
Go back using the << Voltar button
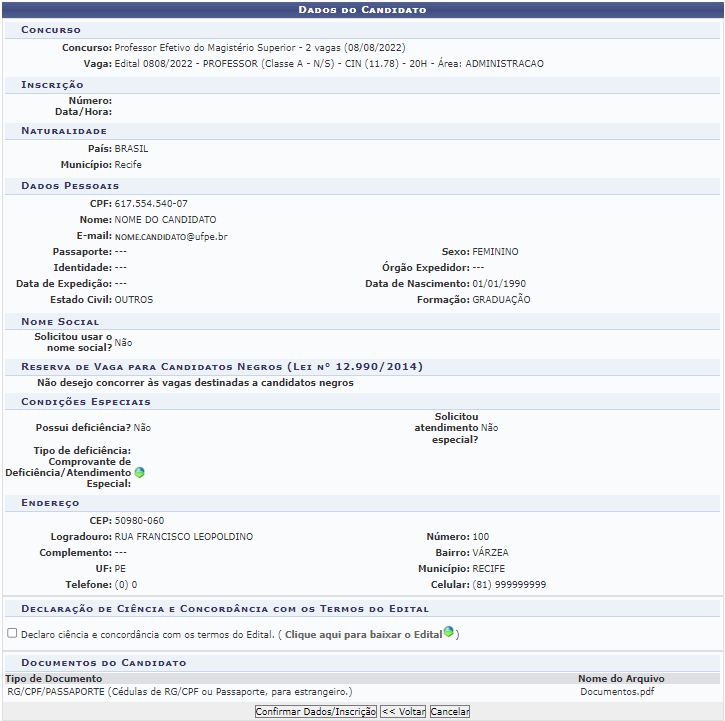click(x=403, y=712)
